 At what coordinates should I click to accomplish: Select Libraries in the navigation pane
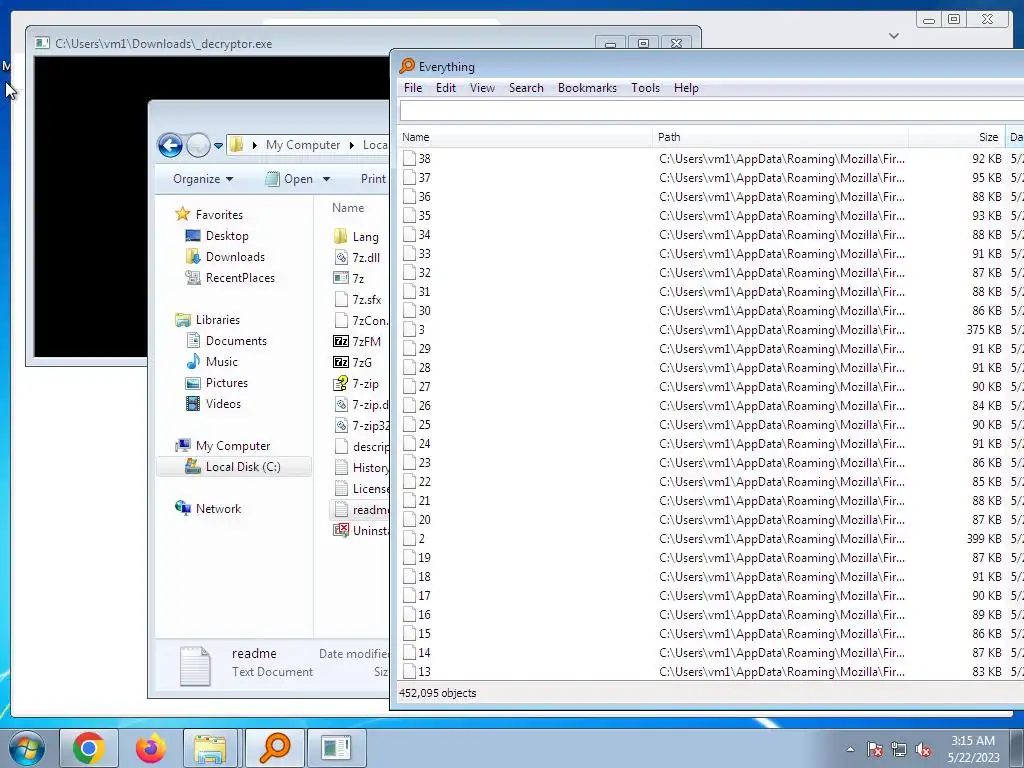(217, 319)
